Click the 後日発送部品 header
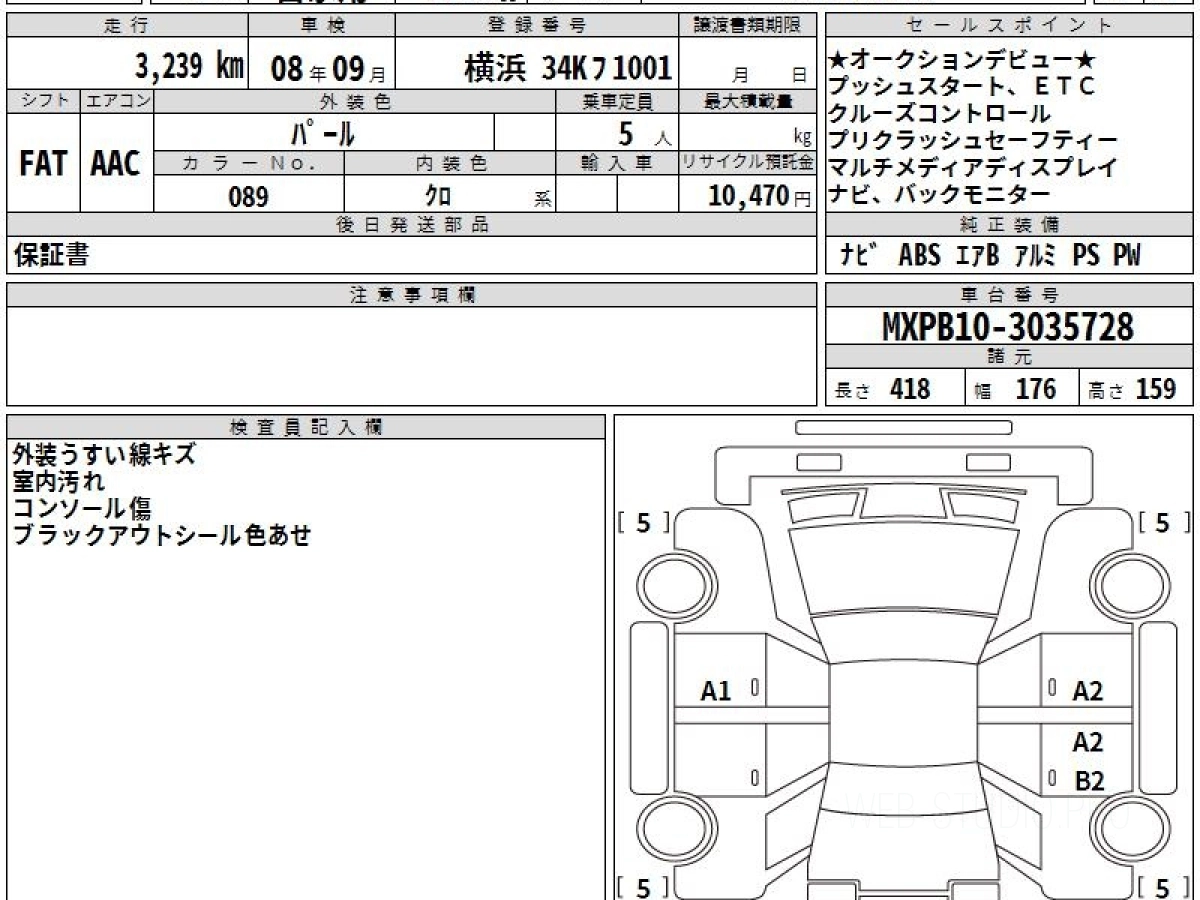This screenshot has width=1200, height=900. point(412,225)
